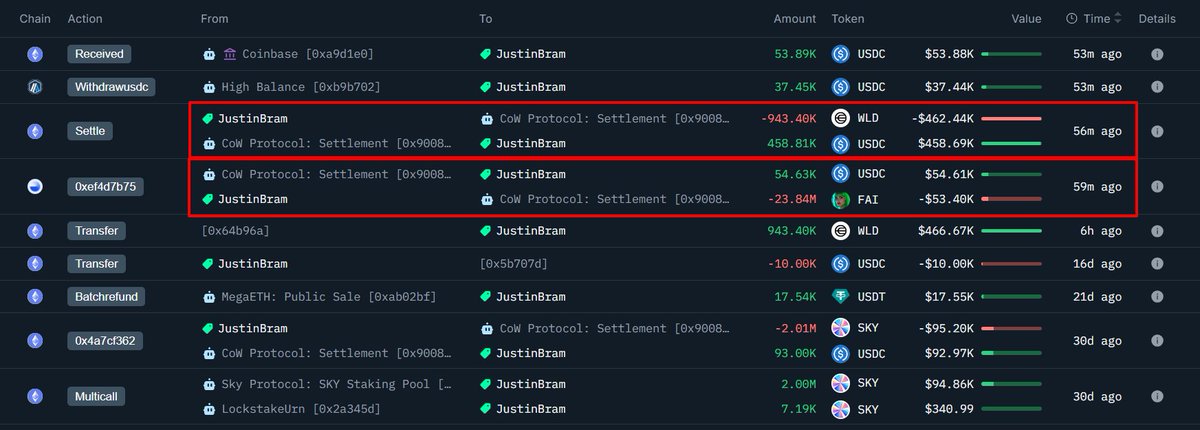Screen dimensions: 1200x430
Task: Click the Arbitrum chain icon in Withdrawusdc row
Action: 35,87
